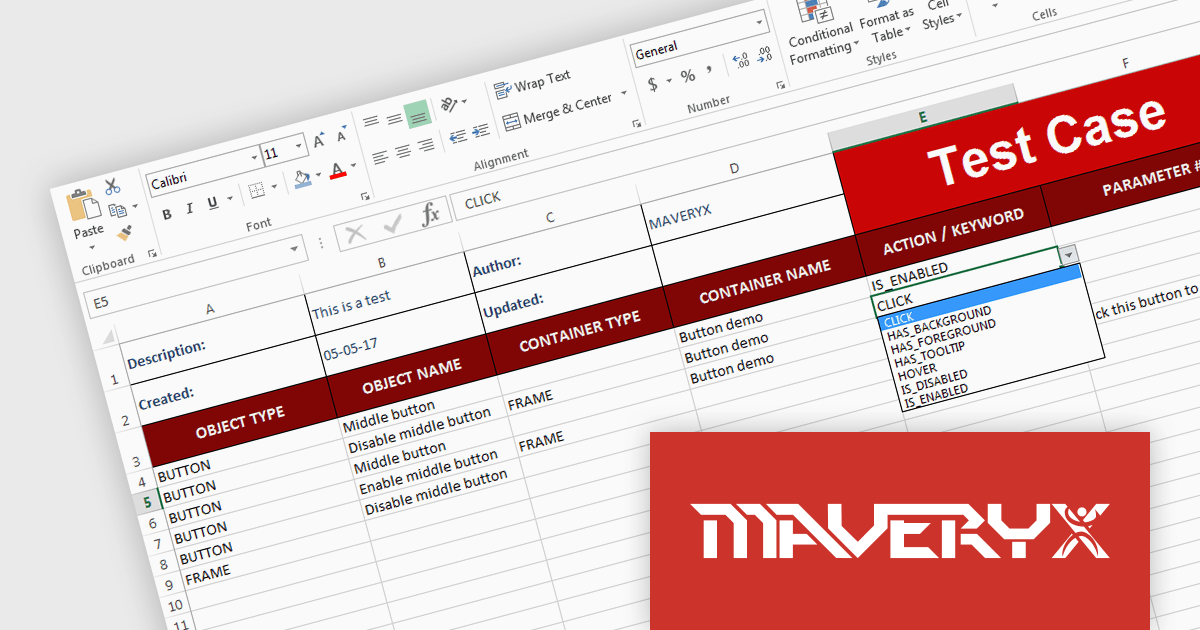Screen dimensions: 1200x630
Task: Select Middle Align icon
Action: coord(395,119)
